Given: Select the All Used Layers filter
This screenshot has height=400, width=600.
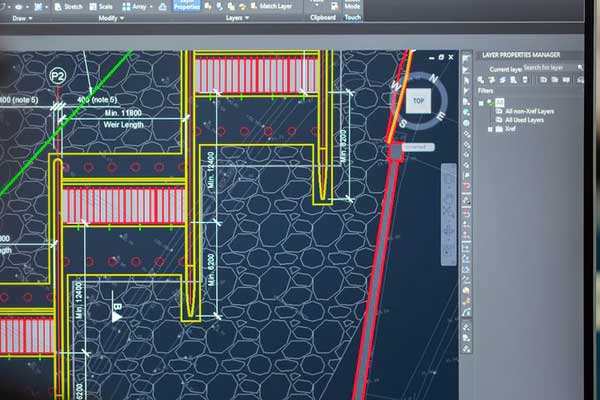Looking at the screenshot, I should (525, 119).
